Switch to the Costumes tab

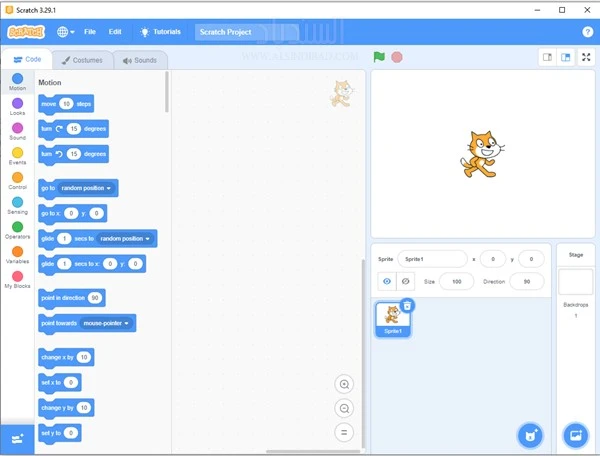click(82, 60)
